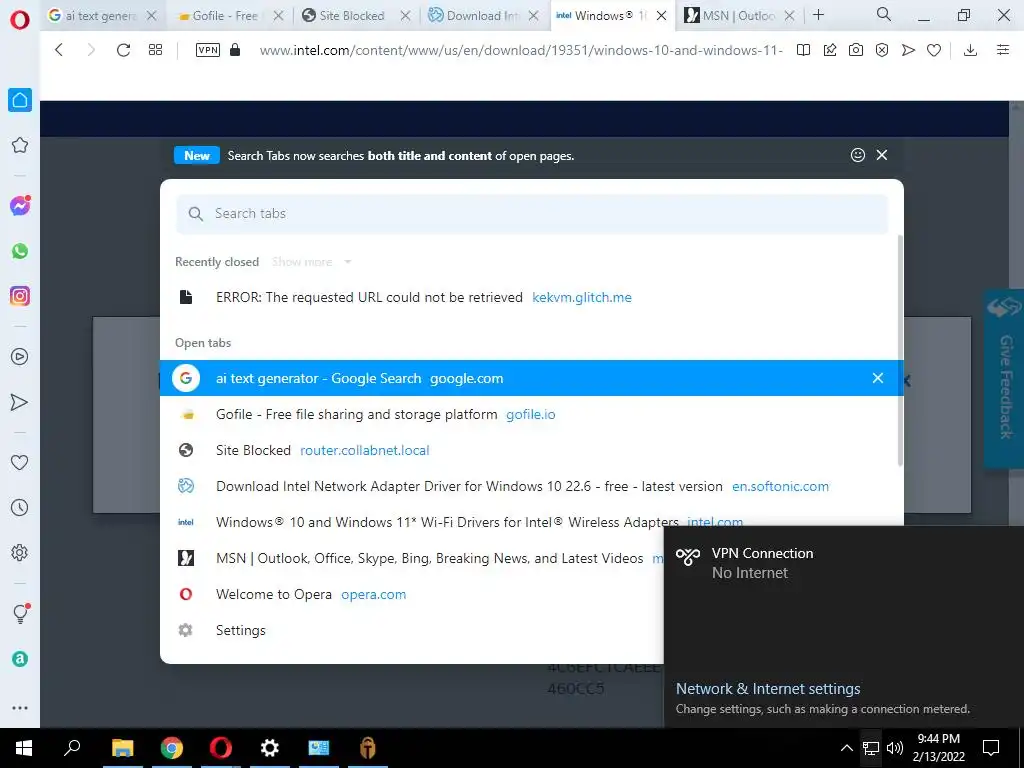This screenshot has height=768, width=1024.
Task: Open reader mode book icon
Action: 803,50
